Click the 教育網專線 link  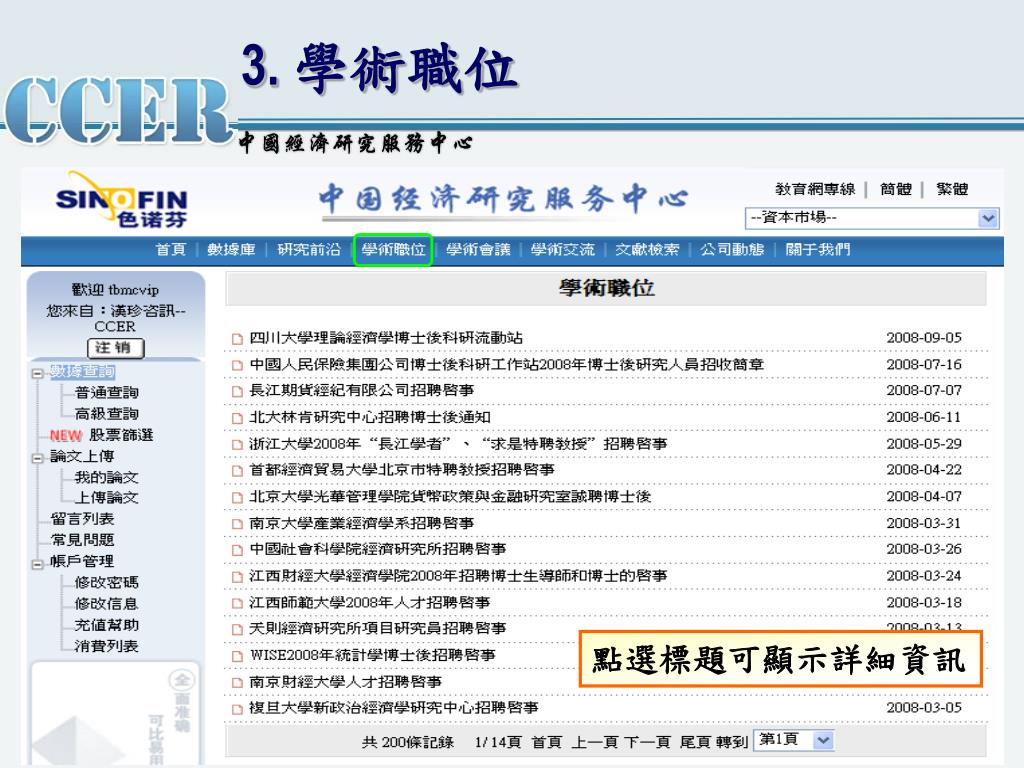[x=815, y=189]
